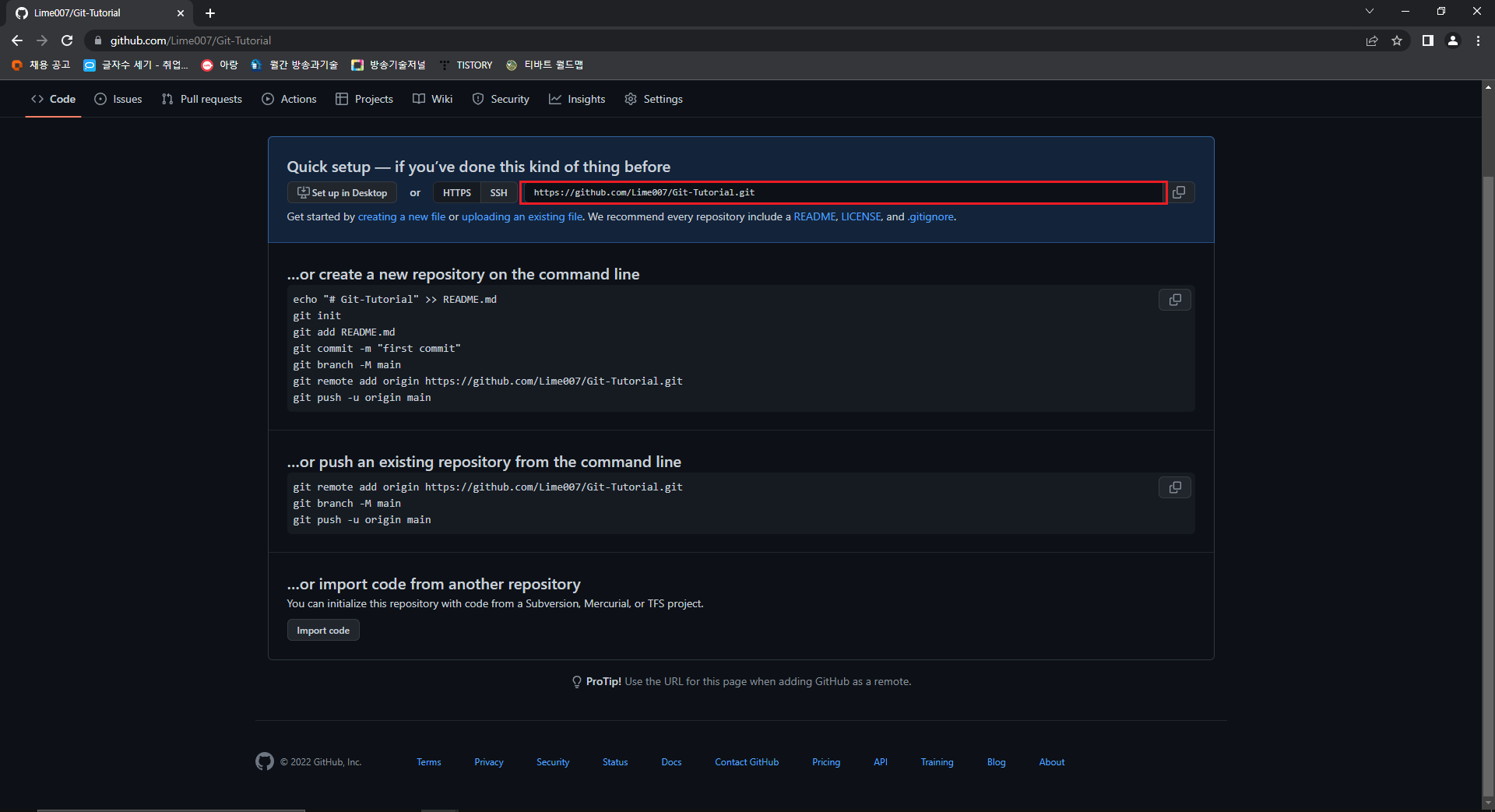Open the .gitignore link
The height and width of the screenshot is (812, 1495).
point(930,216)
